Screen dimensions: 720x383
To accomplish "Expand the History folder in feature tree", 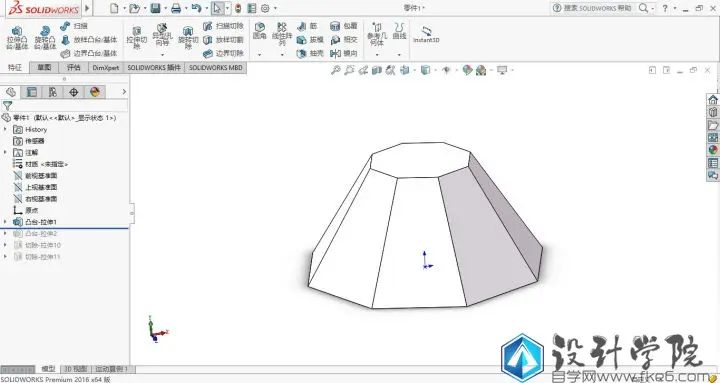I will [x=6, y=130].
